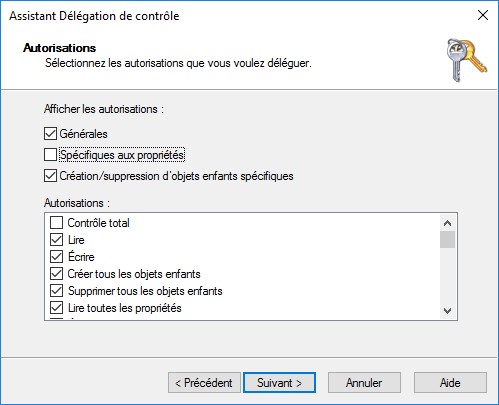The width and height of the screenshot is (499, 405).
Task: Enable Spécifiques aux propriétés checkbox
Action: point(50,155)
